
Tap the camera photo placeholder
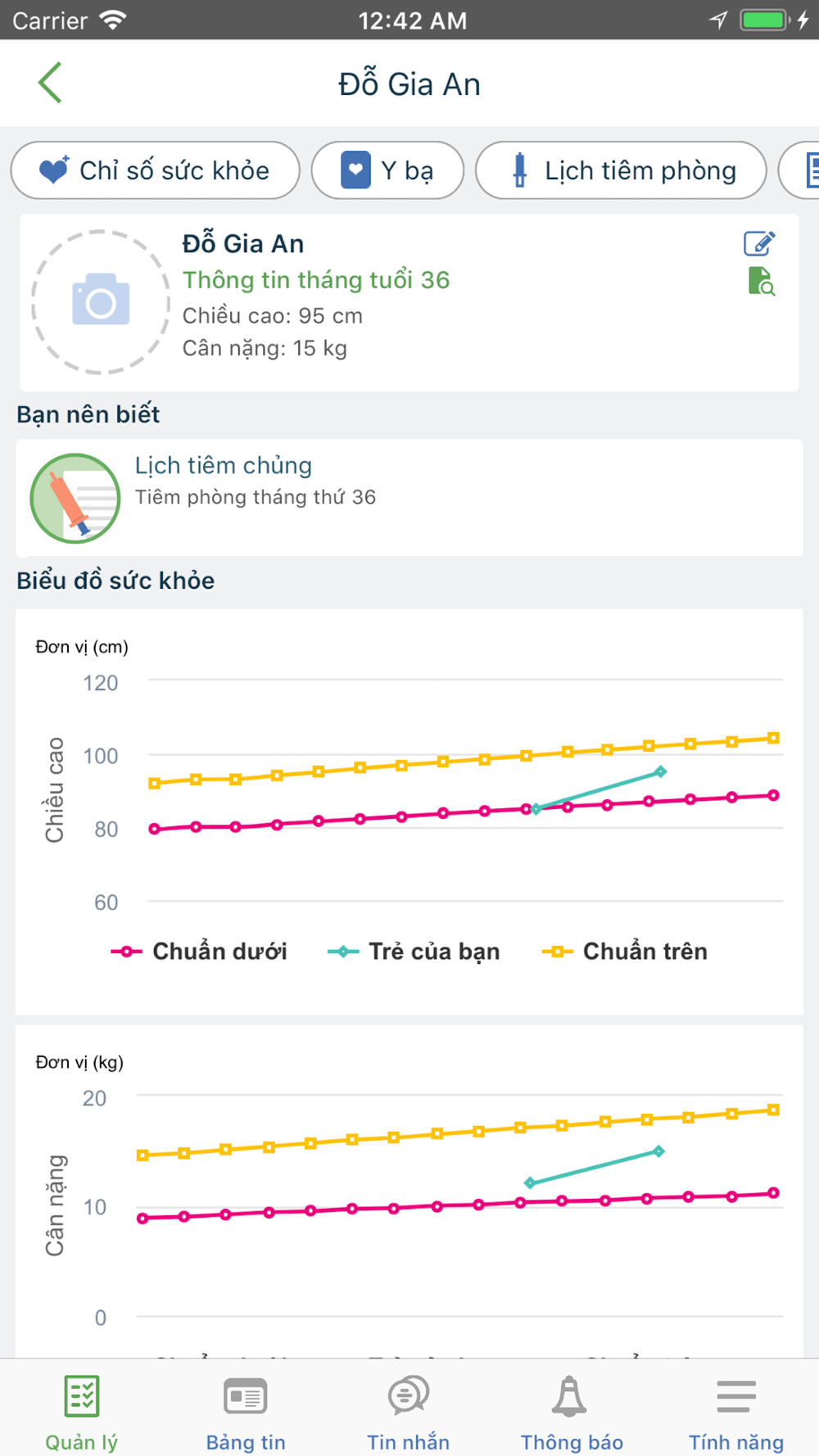pos(100,301)
